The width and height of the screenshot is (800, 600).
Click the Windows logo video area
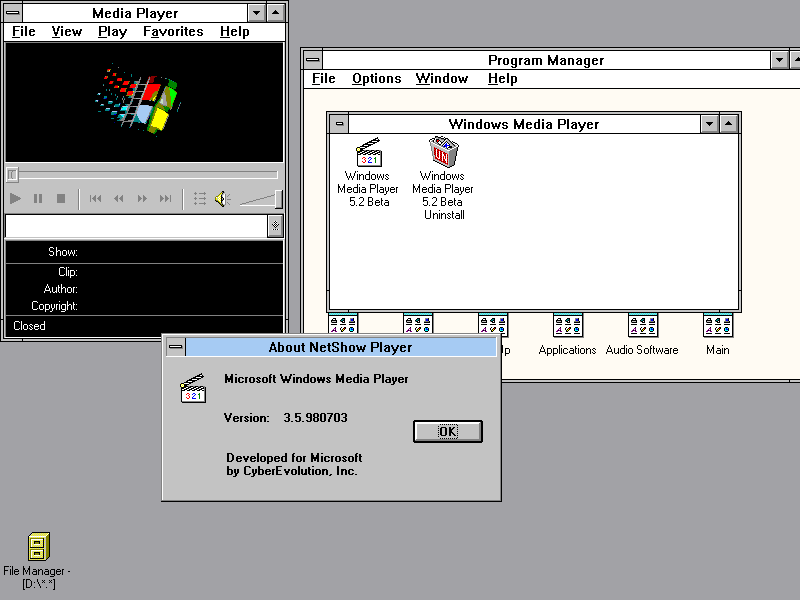click(x=144, y=102)
